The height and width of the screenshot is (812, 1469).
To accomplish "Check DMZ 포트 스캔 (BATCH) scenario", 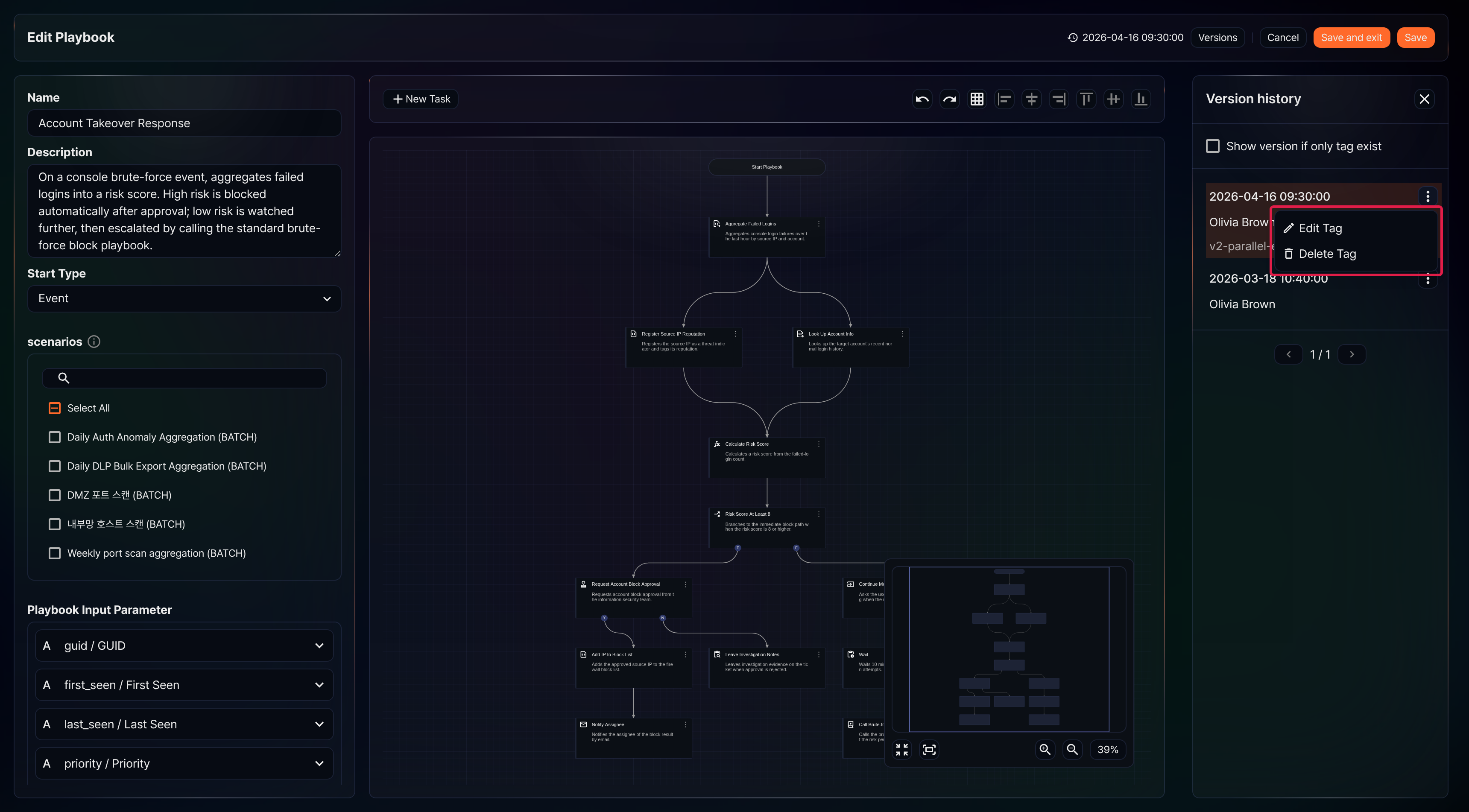I will coord(55,496).
